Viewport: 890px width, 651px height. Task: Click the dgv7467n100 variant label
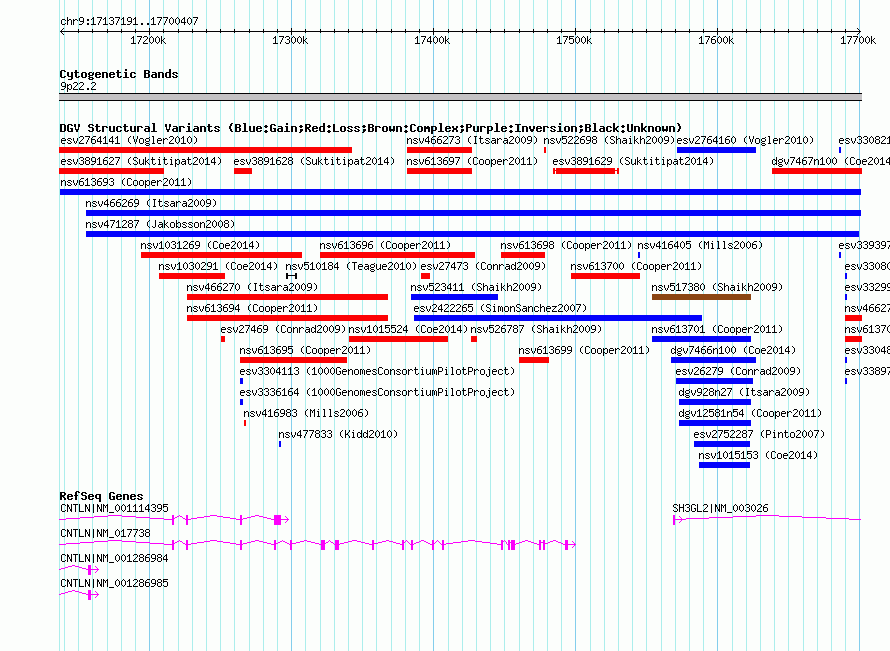pos(830,161)
